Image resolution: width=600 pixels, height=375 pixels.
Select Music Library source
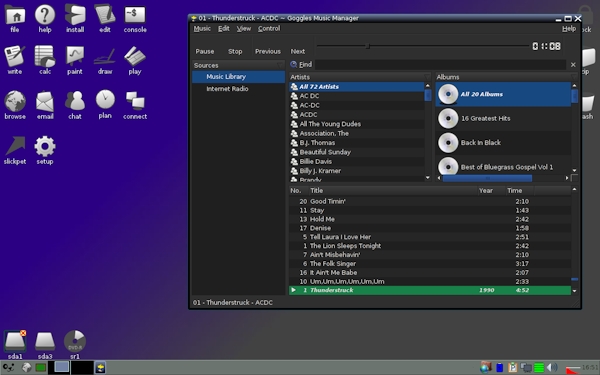tap(238, 77)
